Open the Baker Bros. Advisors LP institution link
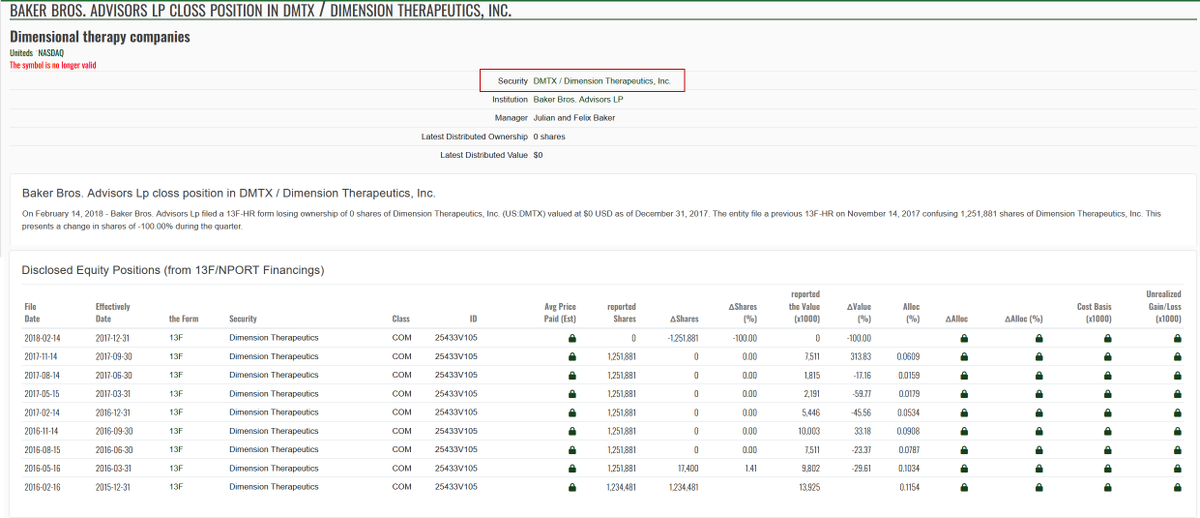The width and height of the screenshot is (1200, 518). click(x=578, y=99)
